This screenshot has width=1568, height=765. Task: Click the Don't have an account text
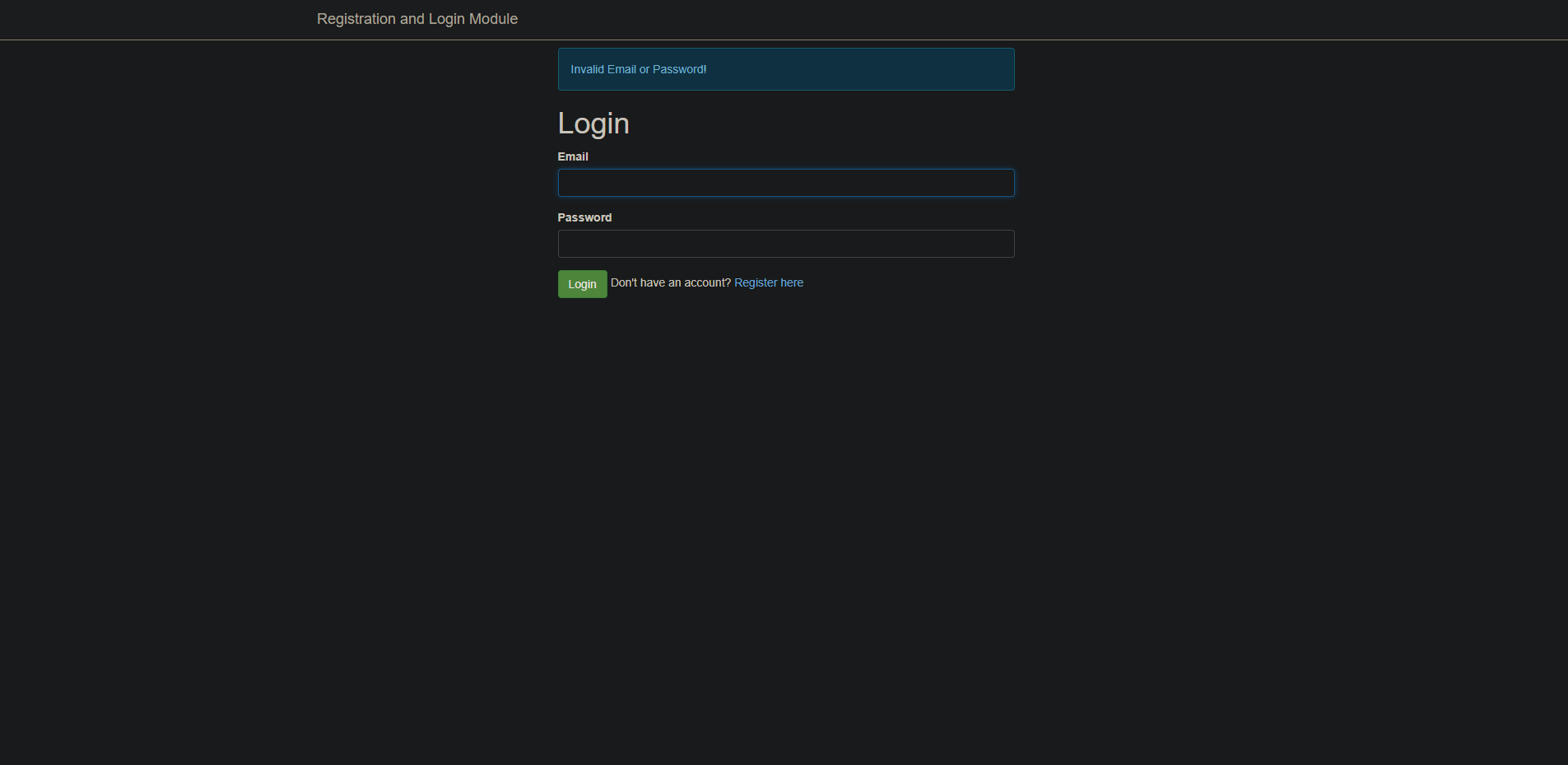point(672,282)
